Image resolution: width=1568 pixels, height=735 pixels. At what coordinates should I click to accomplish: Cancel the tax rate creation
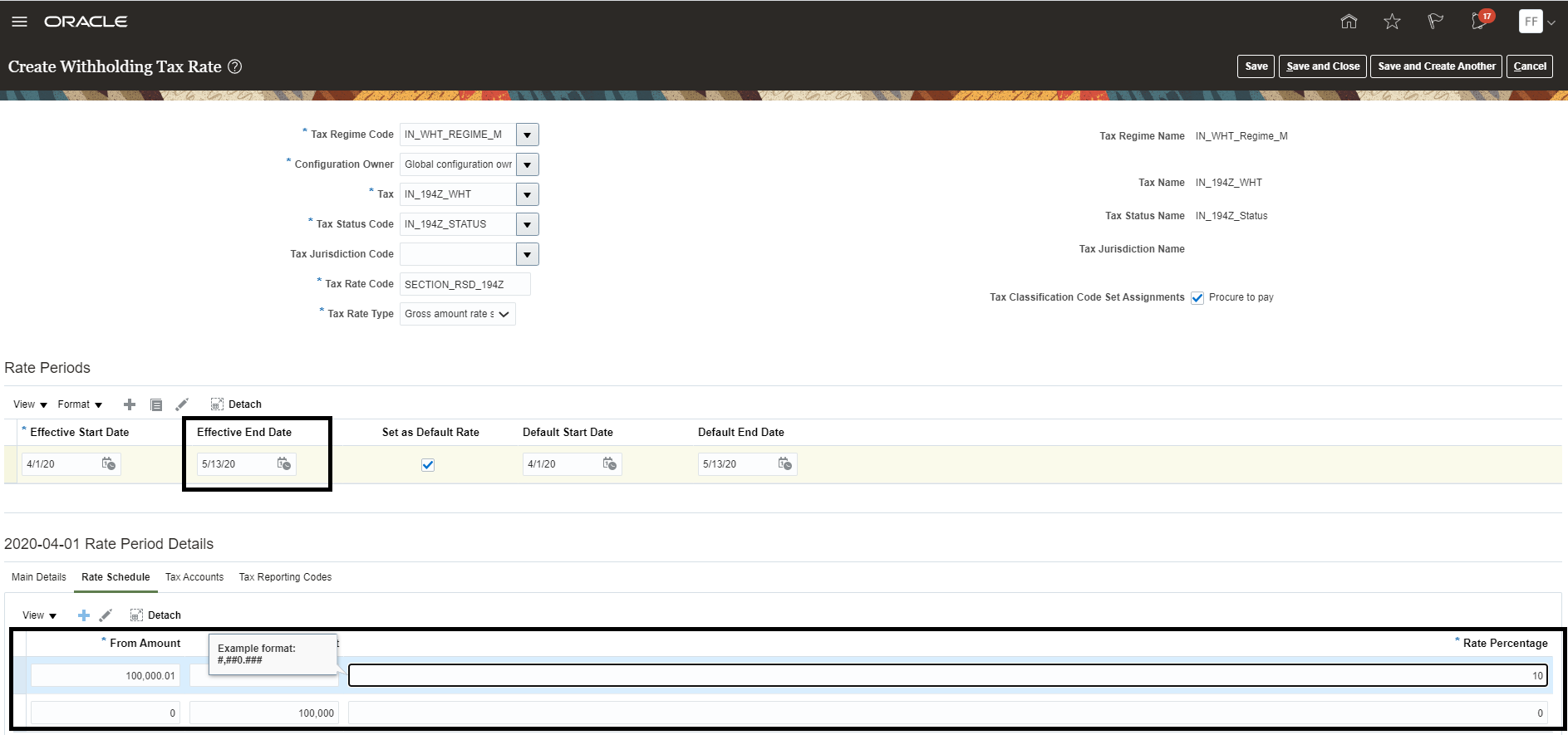(x=1530, y=66)
